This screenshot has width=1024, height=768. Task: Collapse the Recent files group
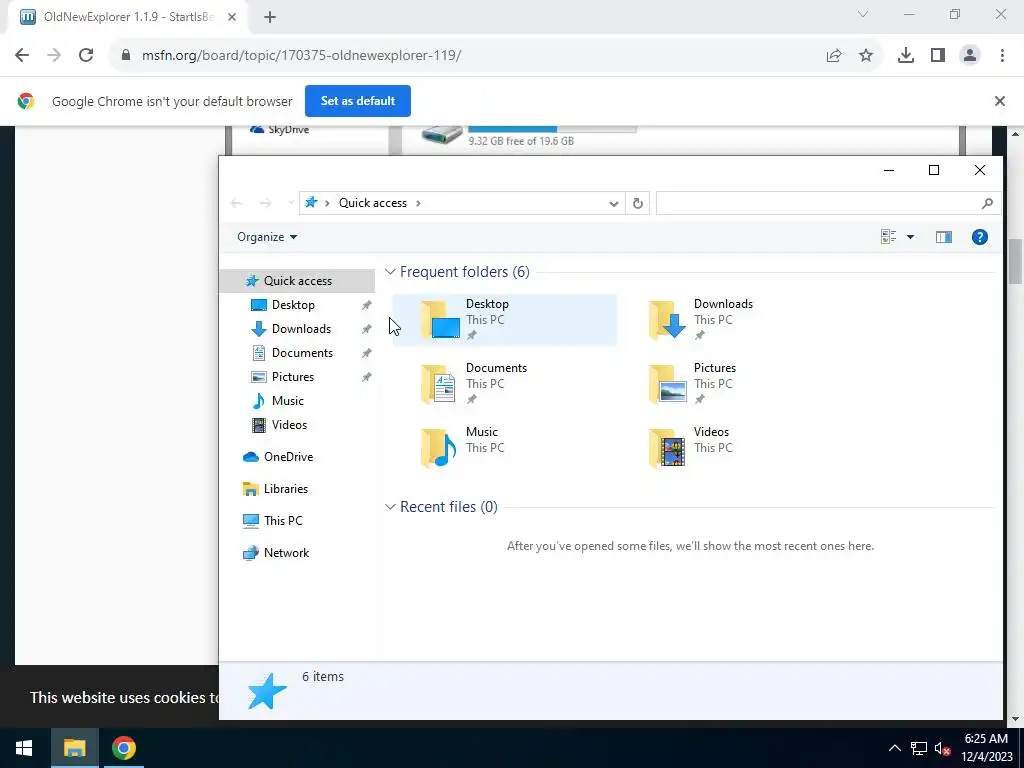[x=390, y=507]
